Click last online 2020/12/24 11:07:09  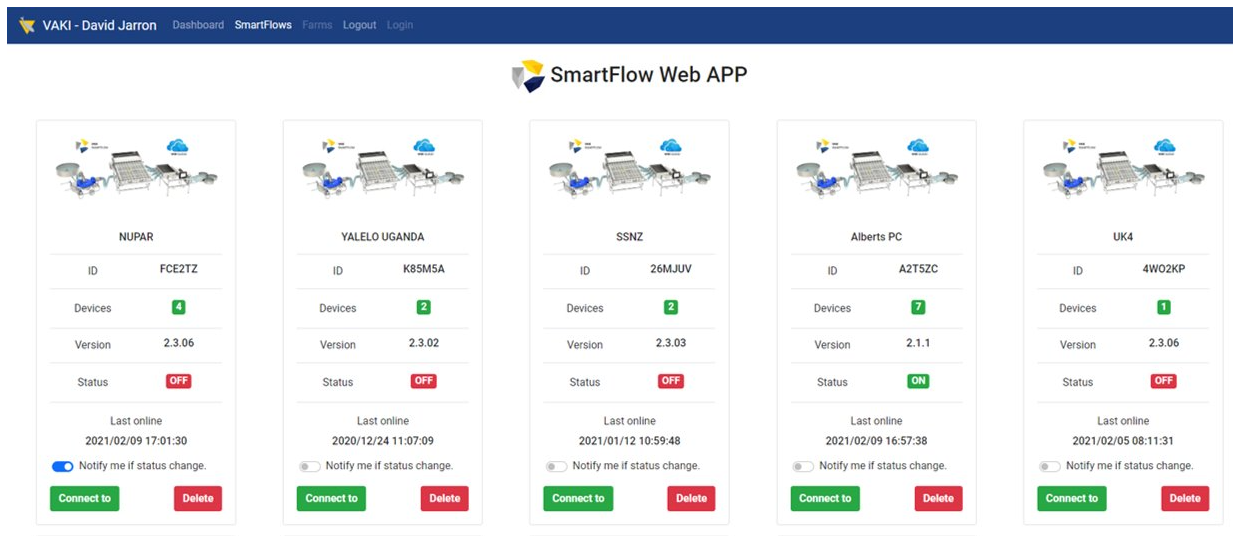tap(383, 441)
